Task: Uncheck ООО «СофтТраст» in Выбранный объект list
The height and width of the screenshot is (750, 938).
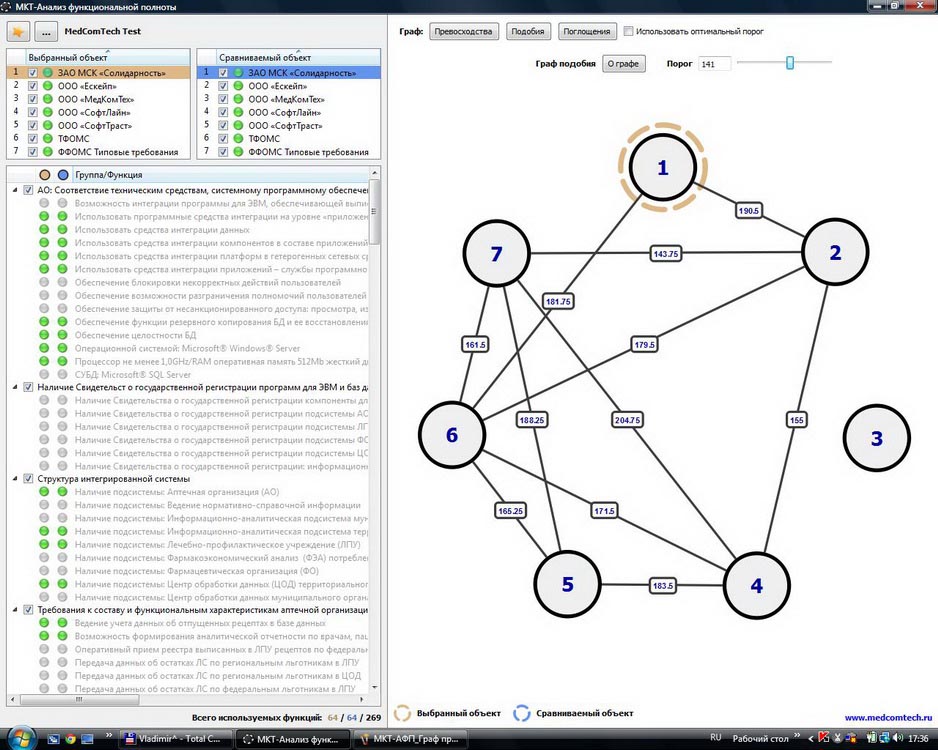Action: (33, 126)
